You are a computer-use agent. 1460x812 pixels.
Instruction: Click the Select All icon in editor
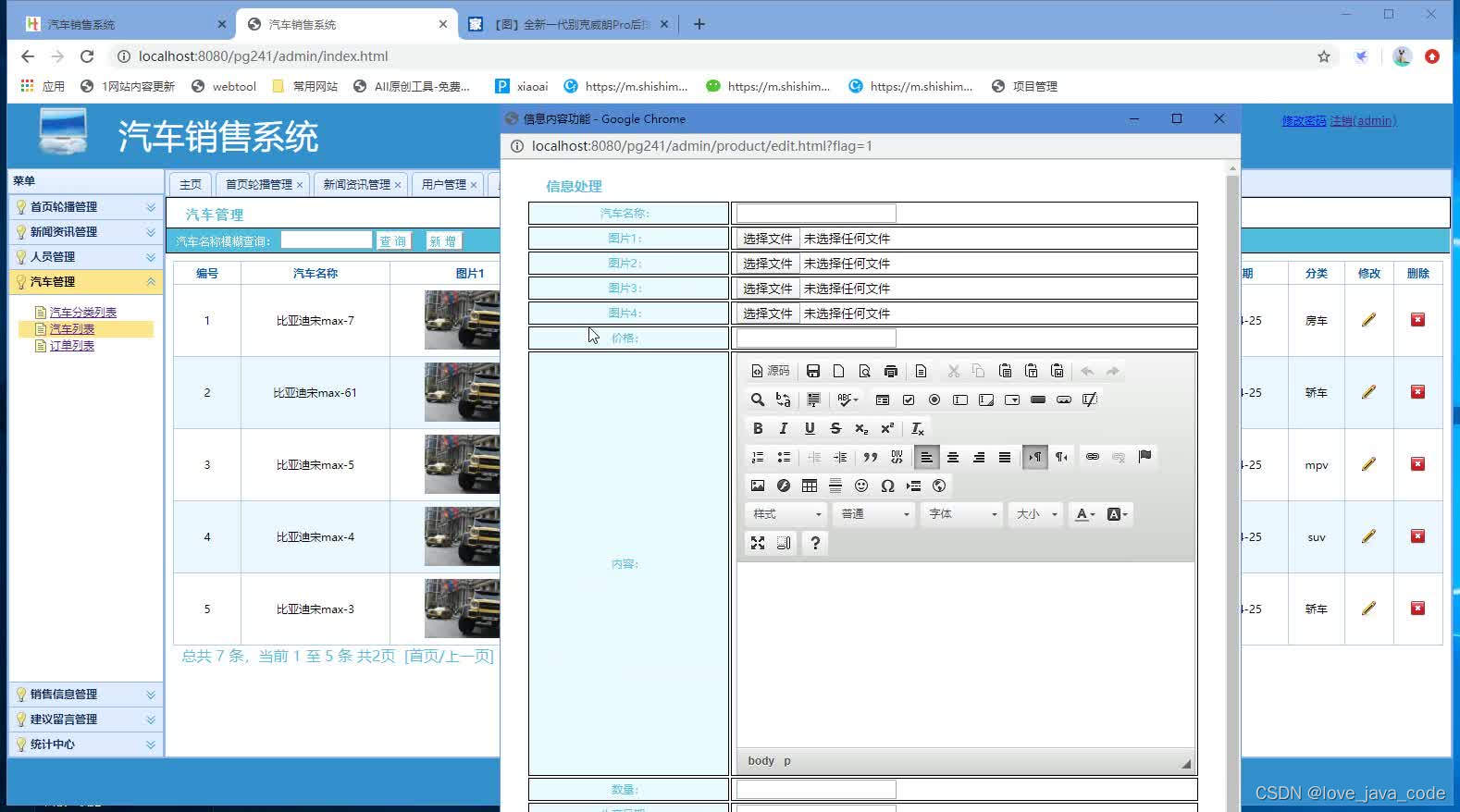coord(813,400)
